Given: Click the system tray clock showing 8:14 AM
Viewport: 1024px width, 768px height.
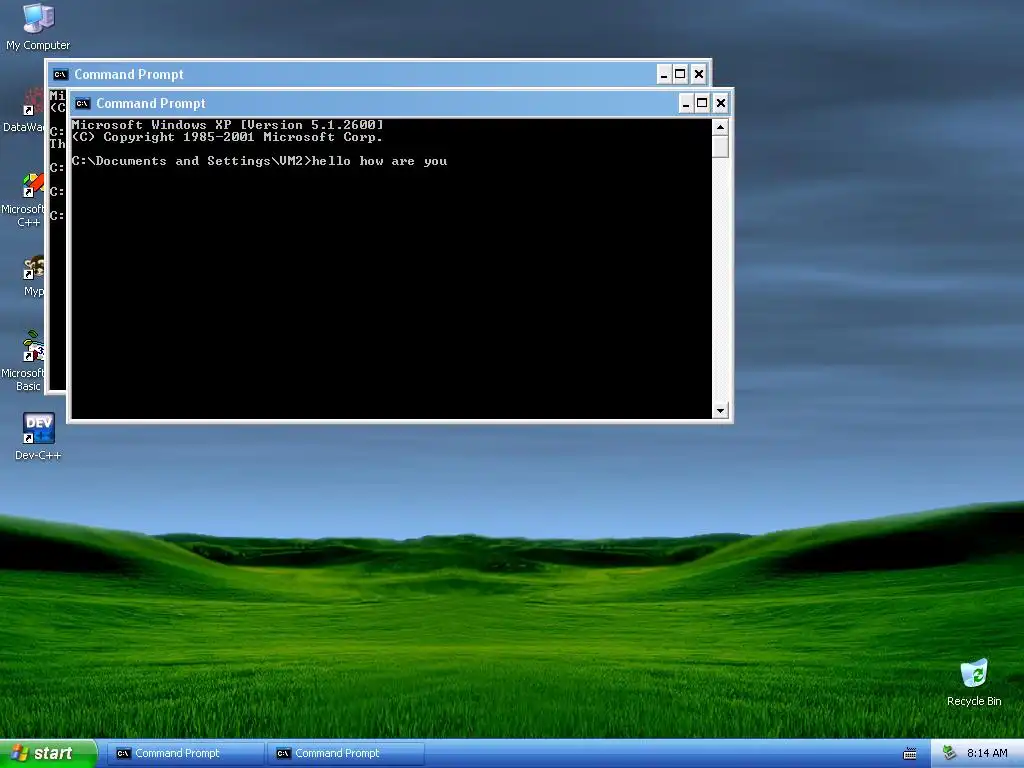Looking at the screenshot, I should tap(987, 753).
